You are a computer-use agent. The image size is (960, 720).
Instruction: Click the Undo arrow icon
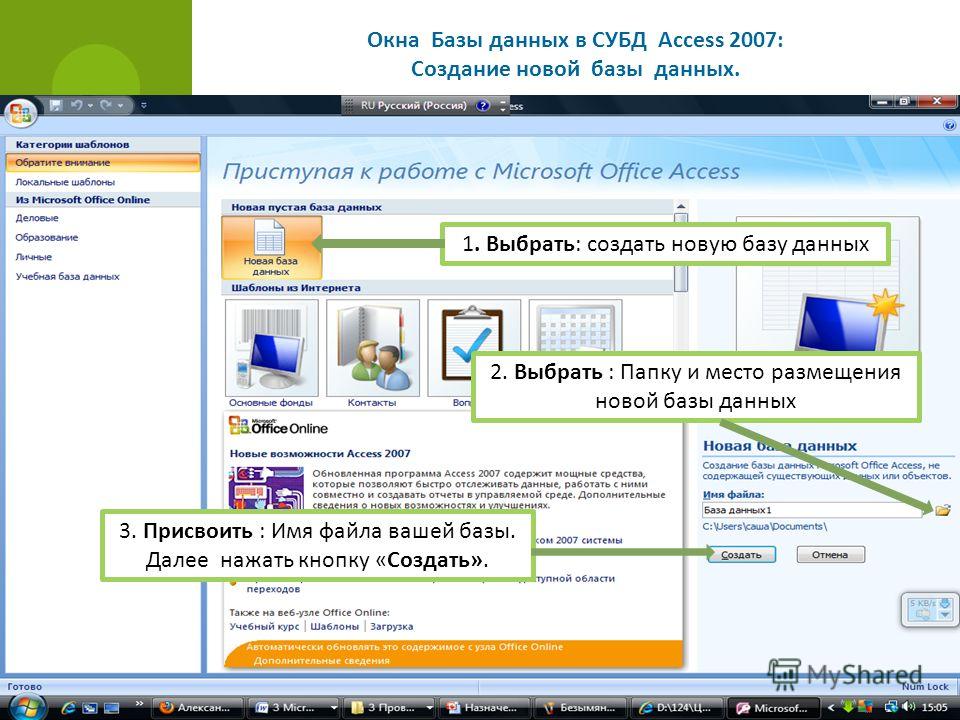click(76, 105)
